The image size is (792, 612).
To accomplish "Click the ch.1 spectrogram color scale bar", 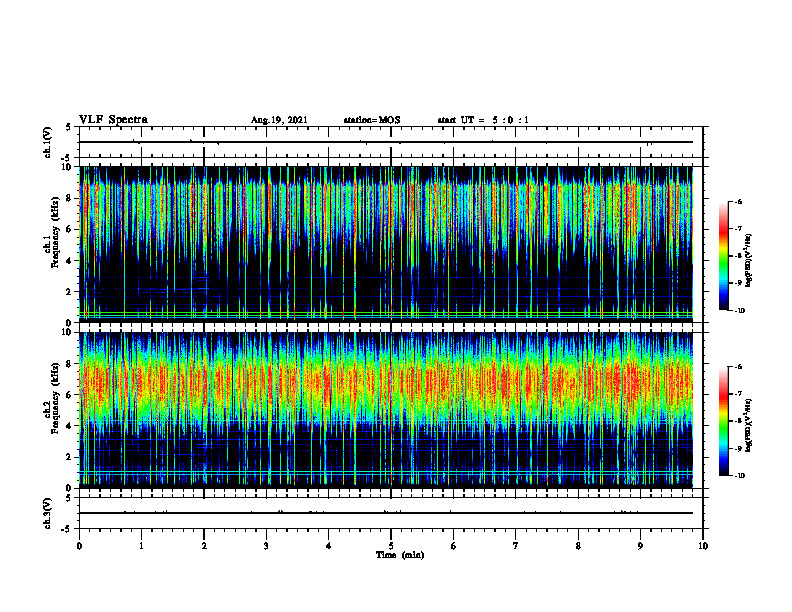I will click(x=724, y=256).
